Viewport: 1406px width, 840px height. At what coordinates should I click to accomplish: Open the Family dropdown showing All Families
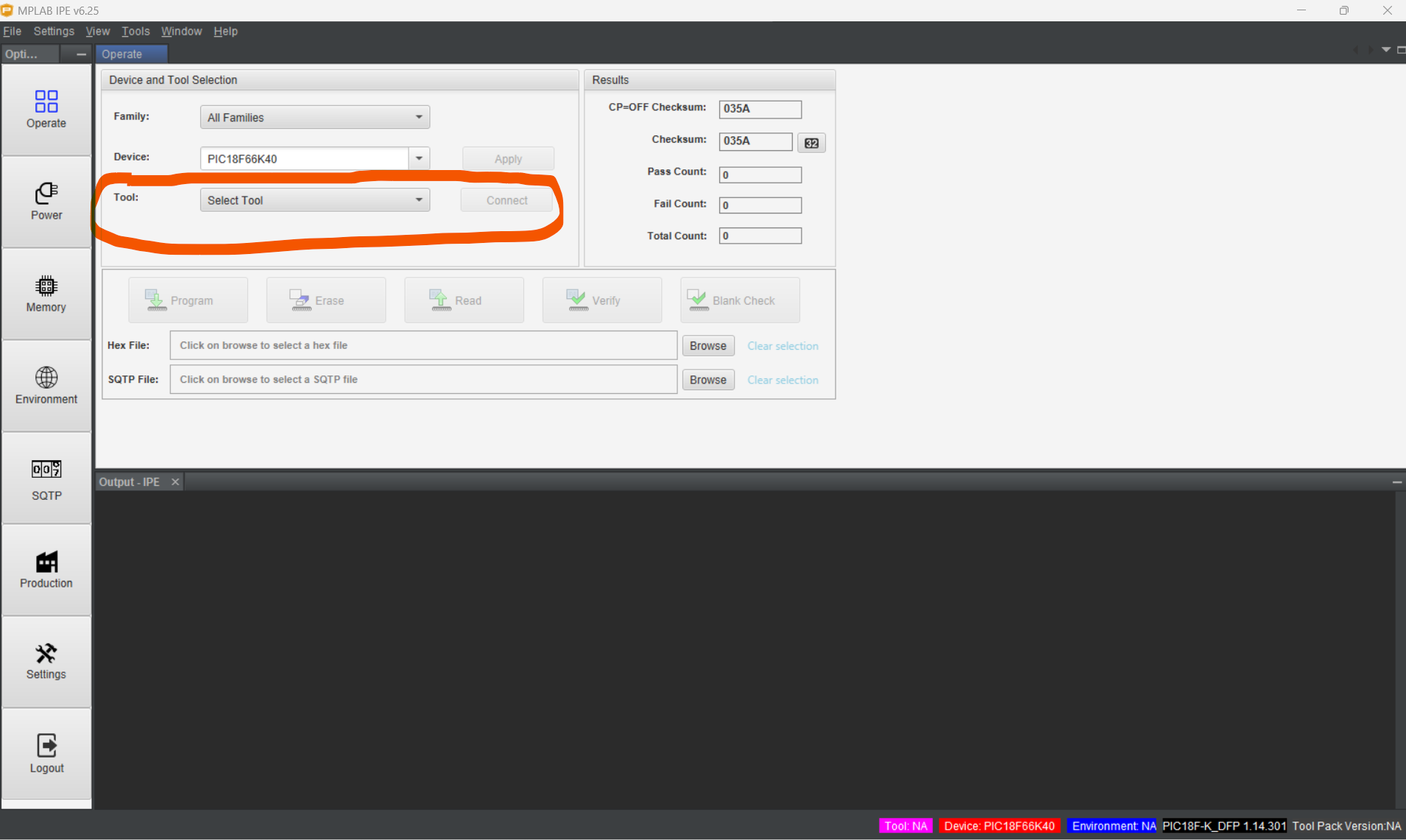click(314, 116)
